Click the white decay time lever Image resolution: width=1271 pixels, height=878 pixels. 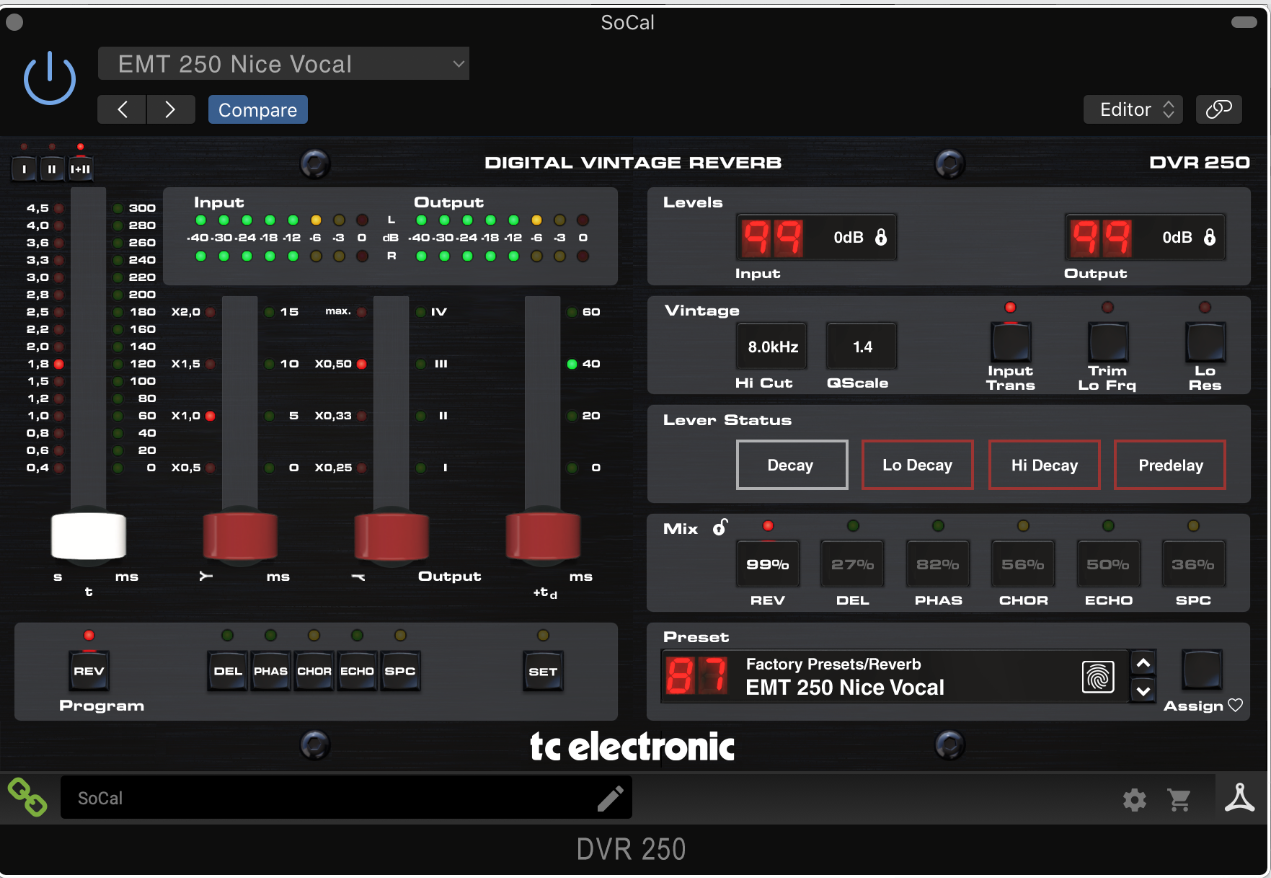tap(89, 535)
